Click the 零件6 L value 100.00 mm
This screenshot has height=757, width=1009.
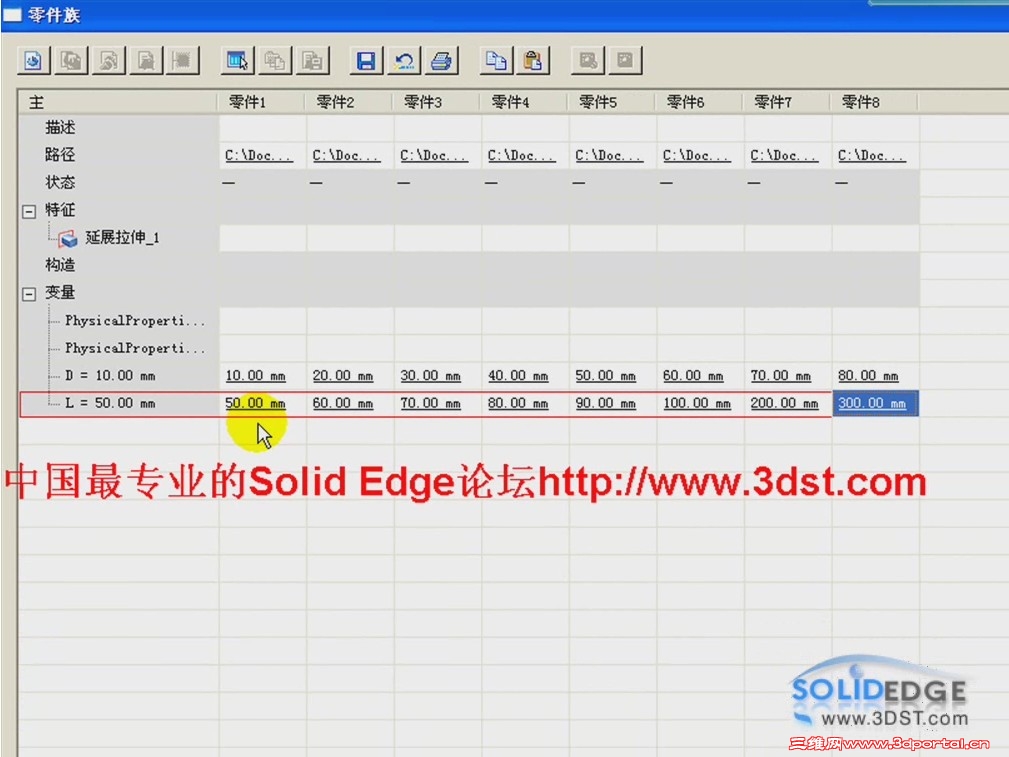[x=697, y=404]
